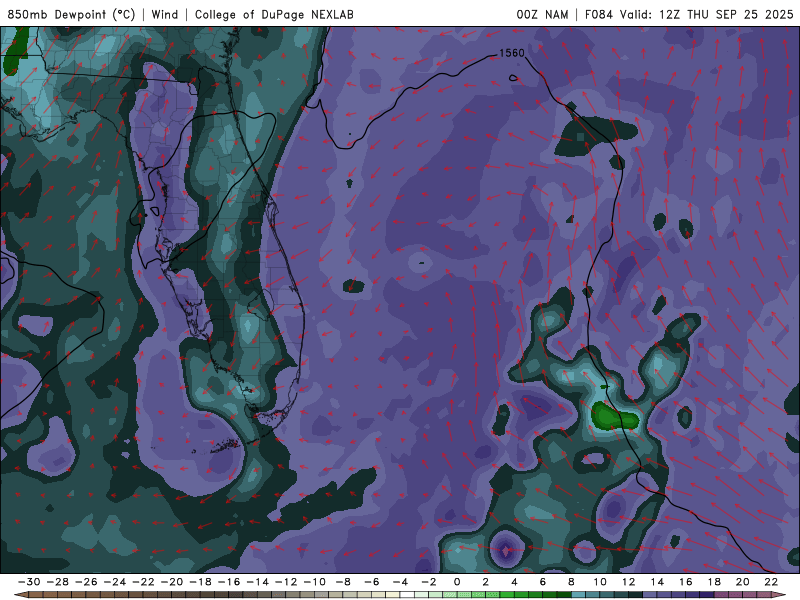The image size is (800, 600).
Task: Click the '12' color scale label
Action: click(629, 582)
